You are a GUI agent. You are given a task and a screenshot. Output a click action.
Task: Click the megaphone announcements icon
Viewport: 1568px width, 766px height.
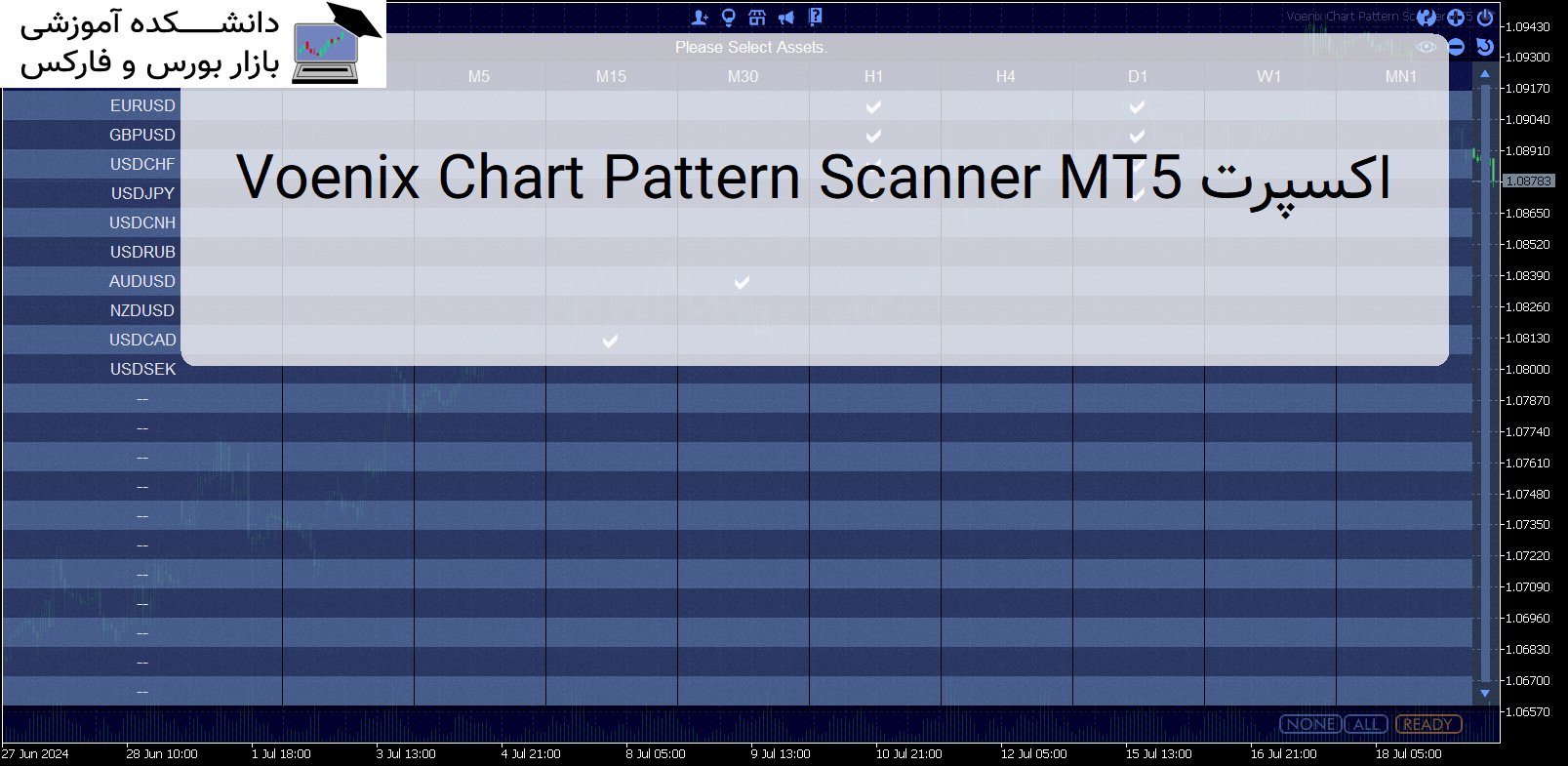786,18
